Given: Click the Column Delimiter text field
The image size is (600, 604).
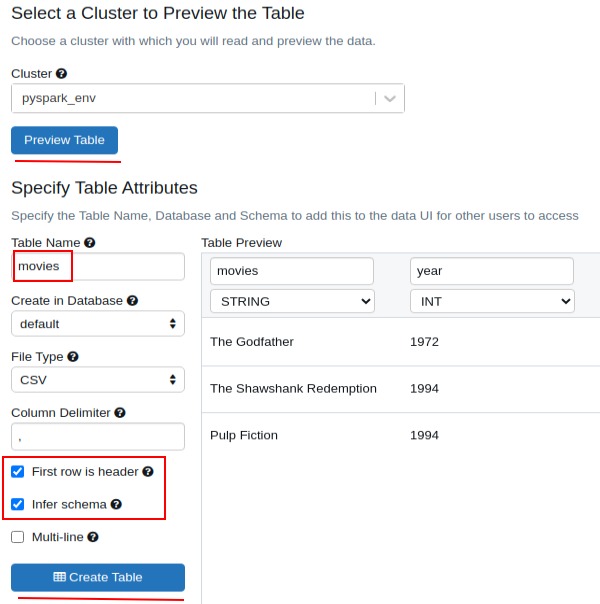Looking at the screenshot, I should [98, 437].
